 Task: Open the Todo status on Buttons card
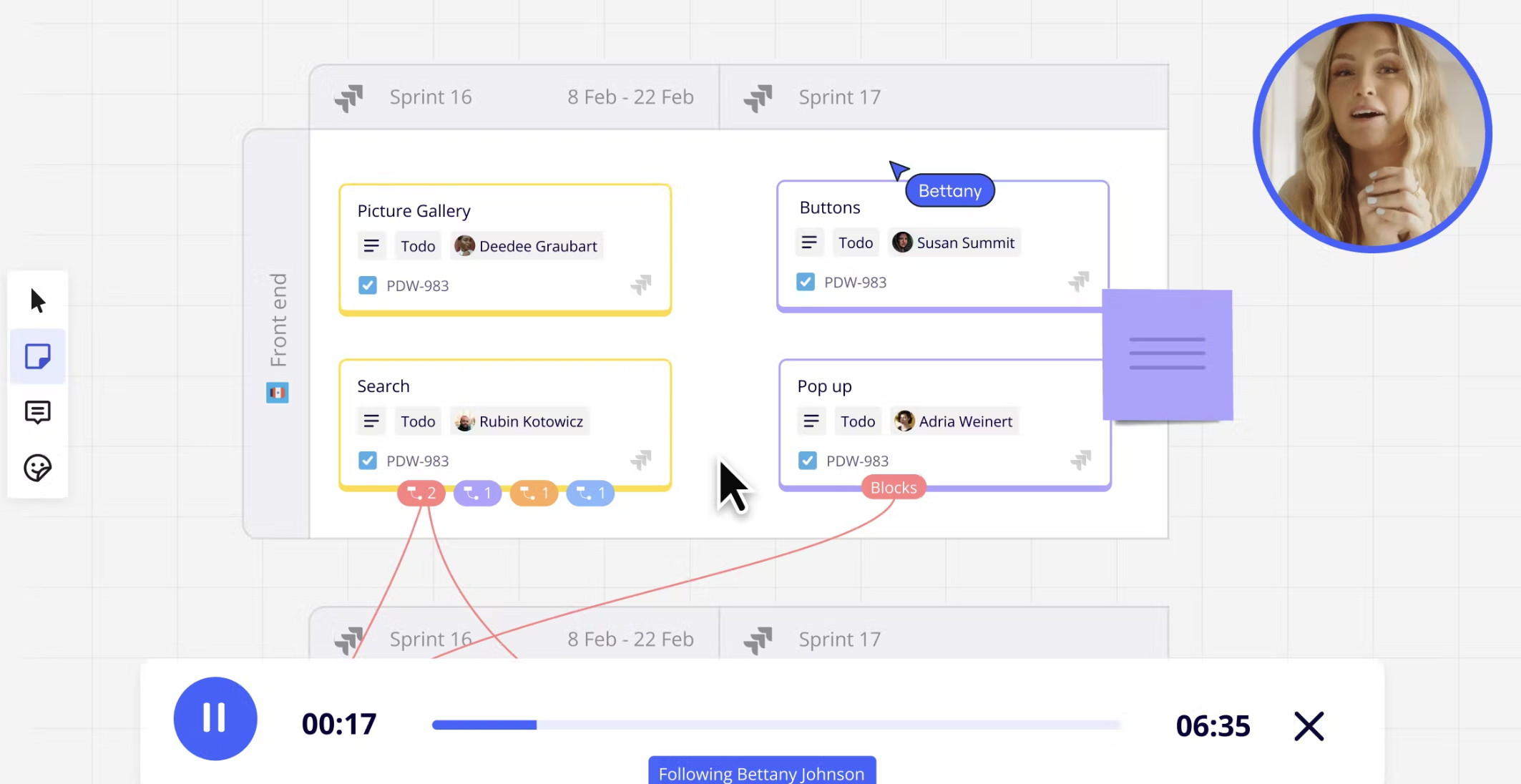click(856, 242)
